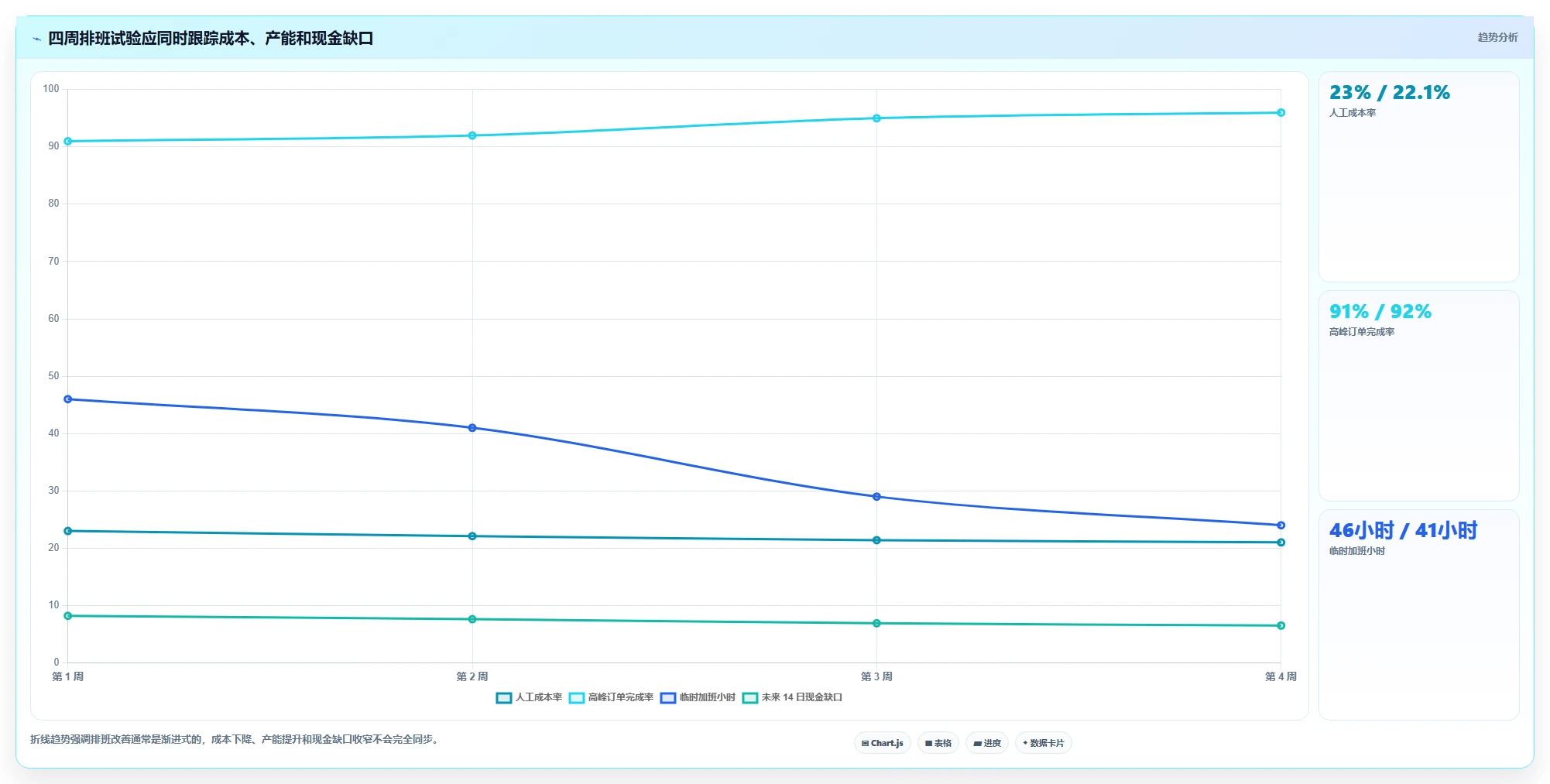Pick the 人工成本率 marker at 第 3 周
This screenshot has width=1550, height=784.
[x=876, y=540]
